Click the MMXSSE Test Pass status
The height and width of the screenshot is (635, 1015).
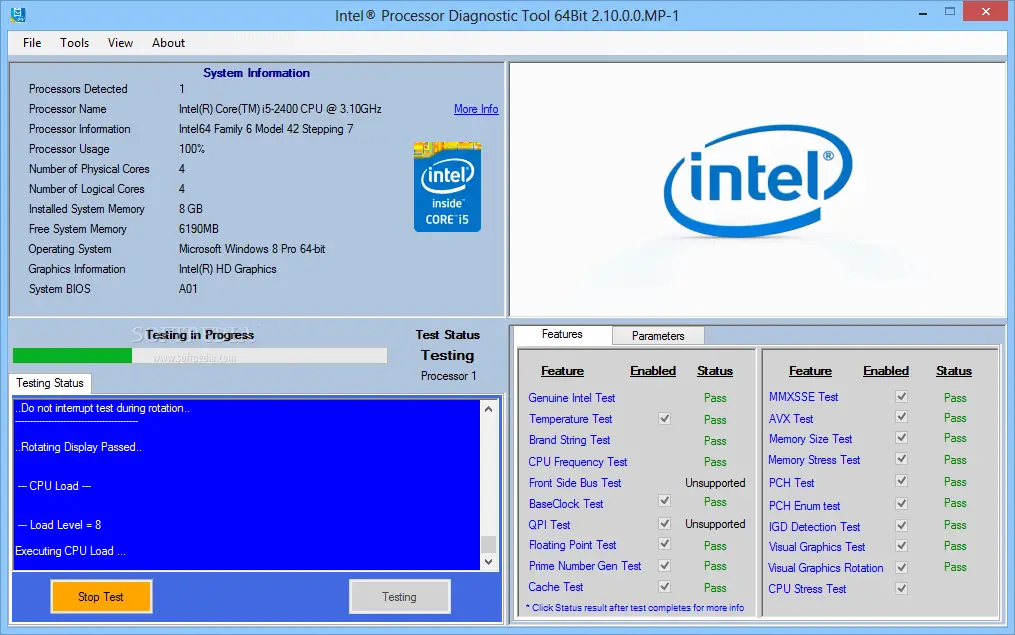[x=955, y=398]
